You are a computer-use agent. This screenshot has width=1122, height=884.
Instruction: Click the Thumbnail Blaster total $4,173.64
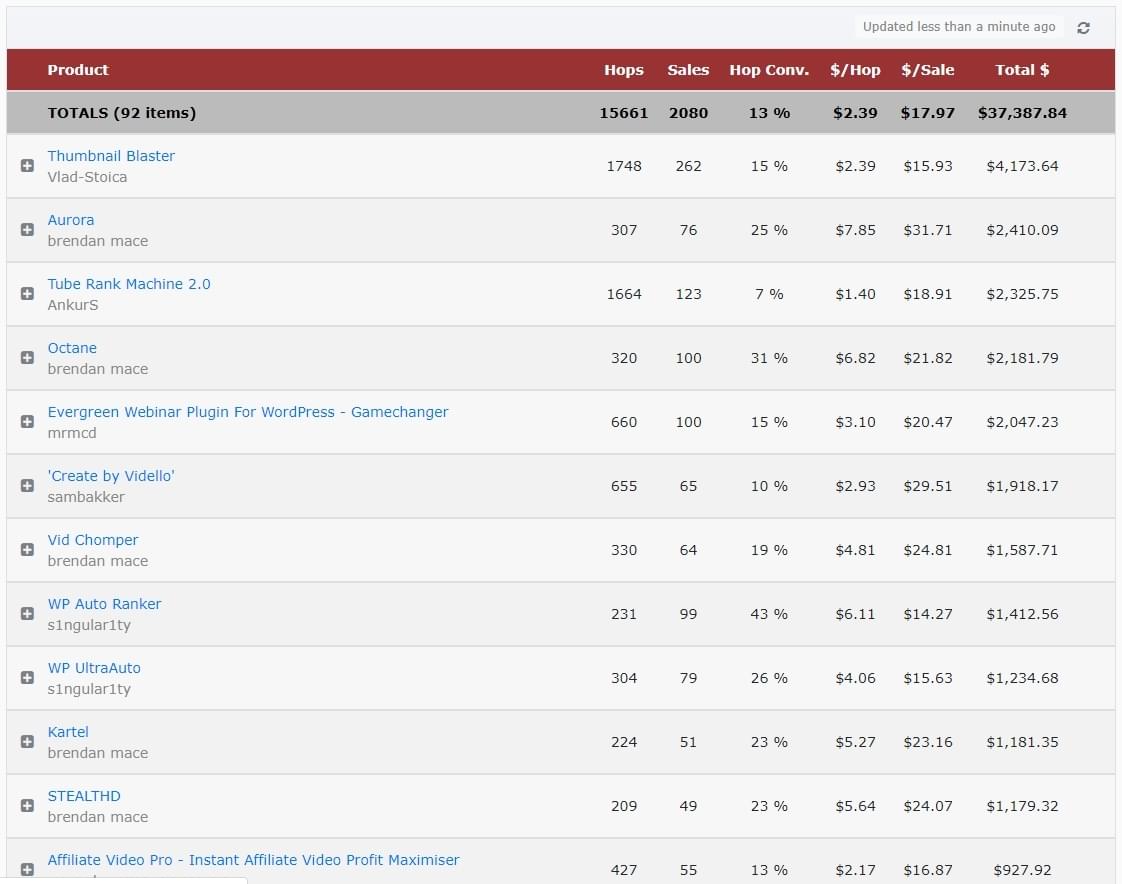pos(1023,166)
